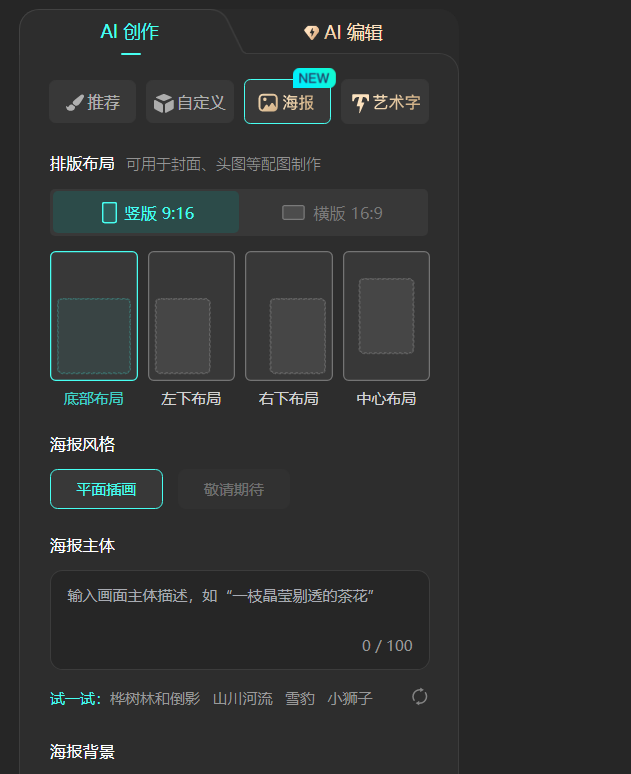Click the diamond icon on AI 编辑
Screen dimensions: 631x774
[x=311, y=33]
